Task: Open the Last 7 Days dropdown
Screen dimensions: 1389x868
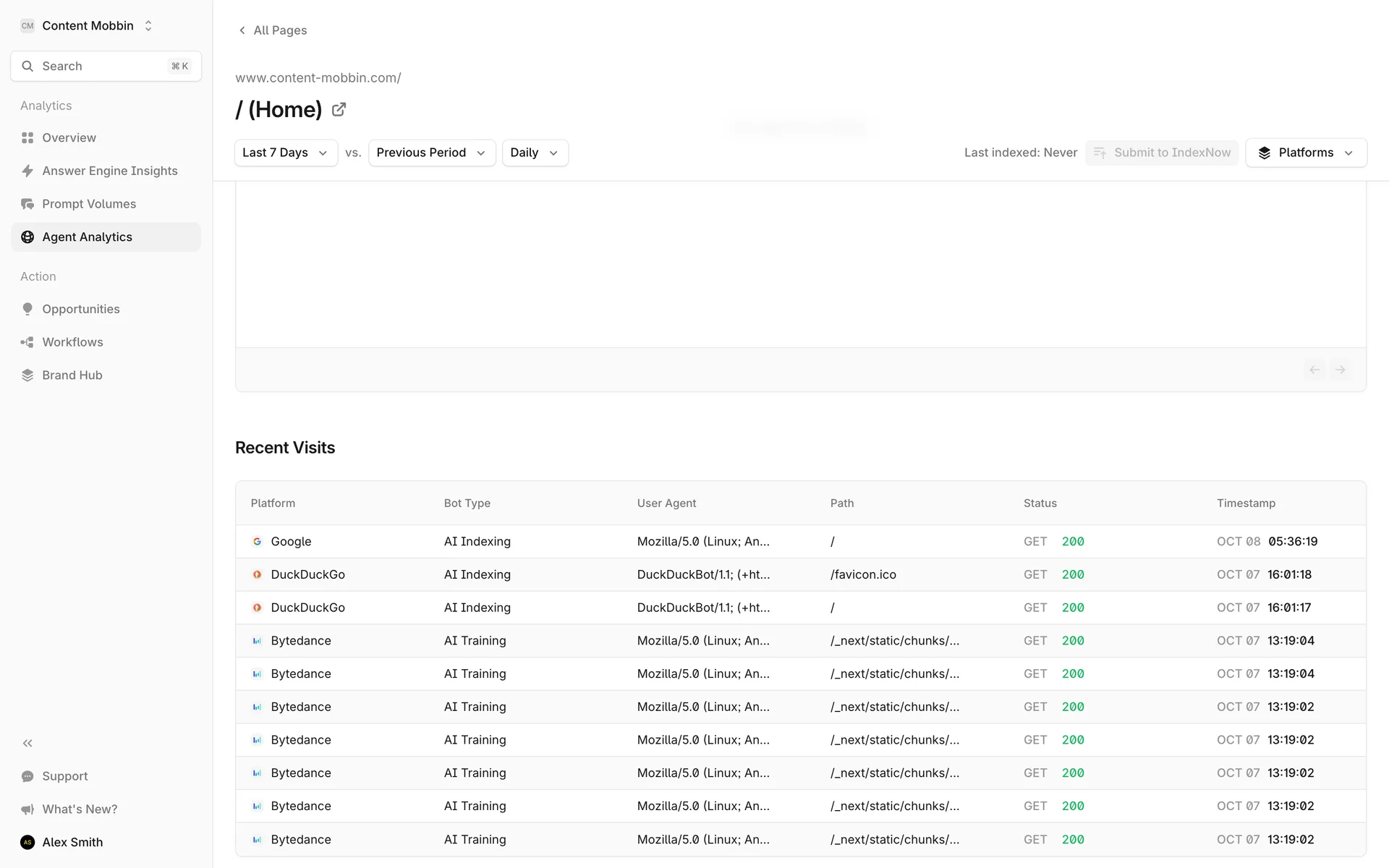Action: (286, 153)
